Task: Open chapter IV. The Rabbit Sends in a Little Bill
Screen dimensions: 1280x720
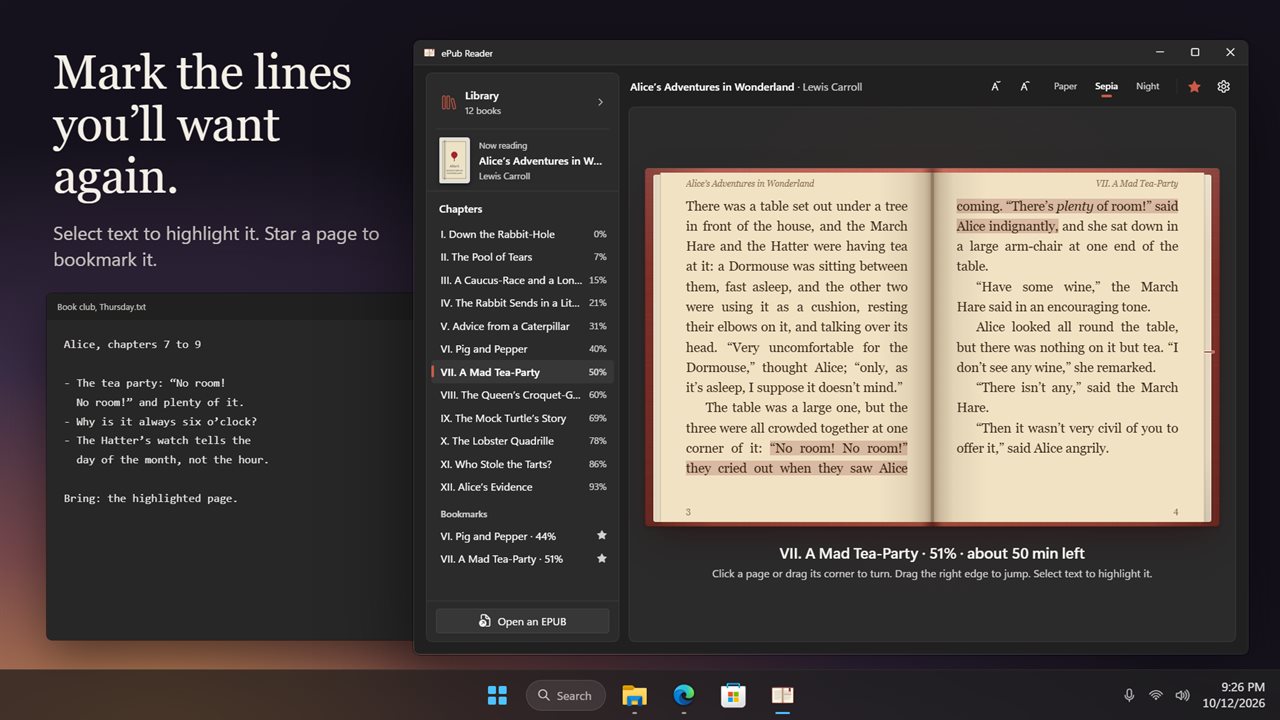Action: point(523,303)
